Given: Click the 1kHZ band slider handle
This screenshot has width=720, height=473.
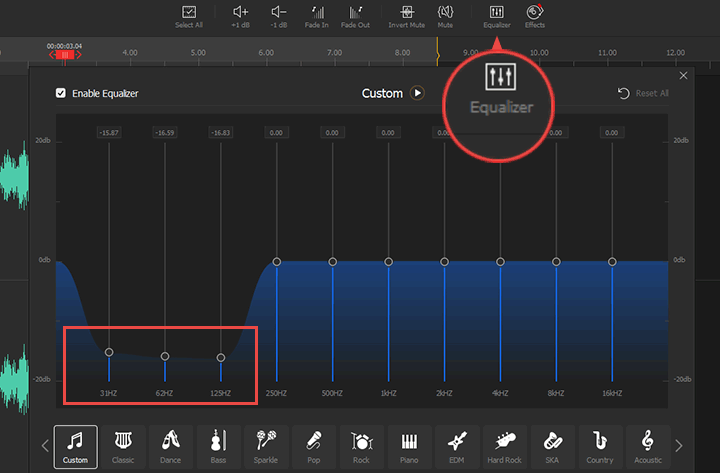Looking at the screenshot, I should click(x=388, y=262).
